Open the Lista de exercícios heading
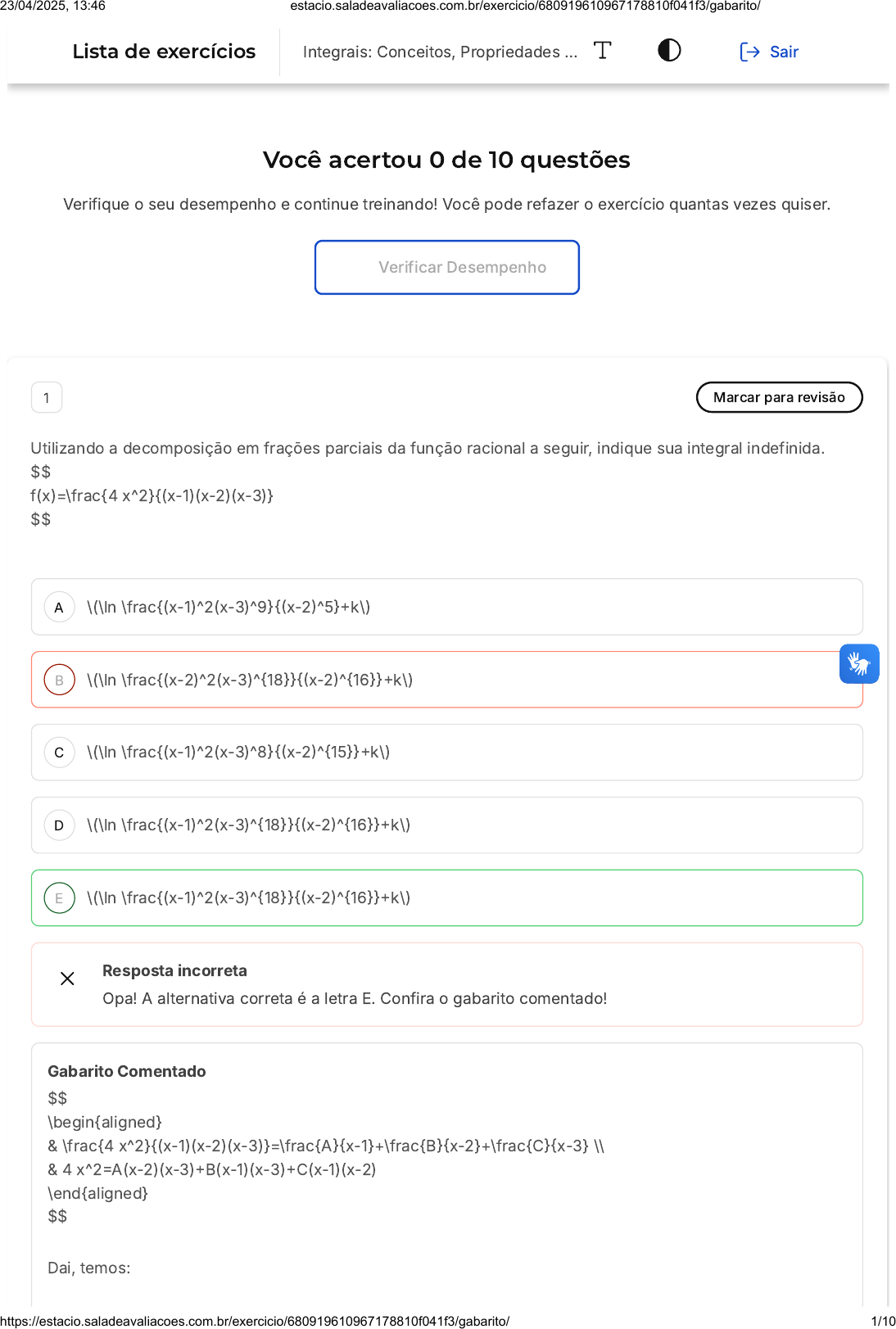The height and width of the screenshot is (1329, 896). [164, 52]
